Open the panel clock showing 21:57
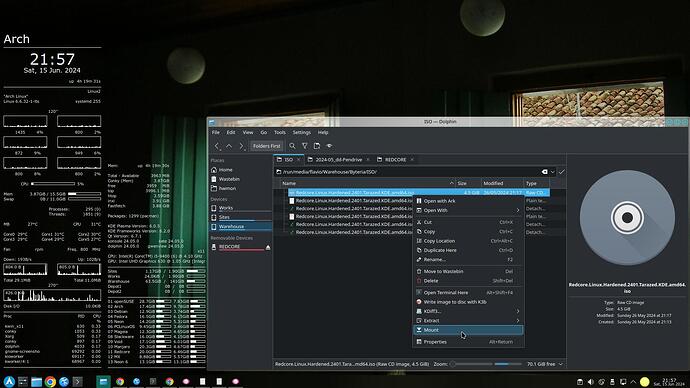Screen dimensions: 690x388 (x=669, y=382)
